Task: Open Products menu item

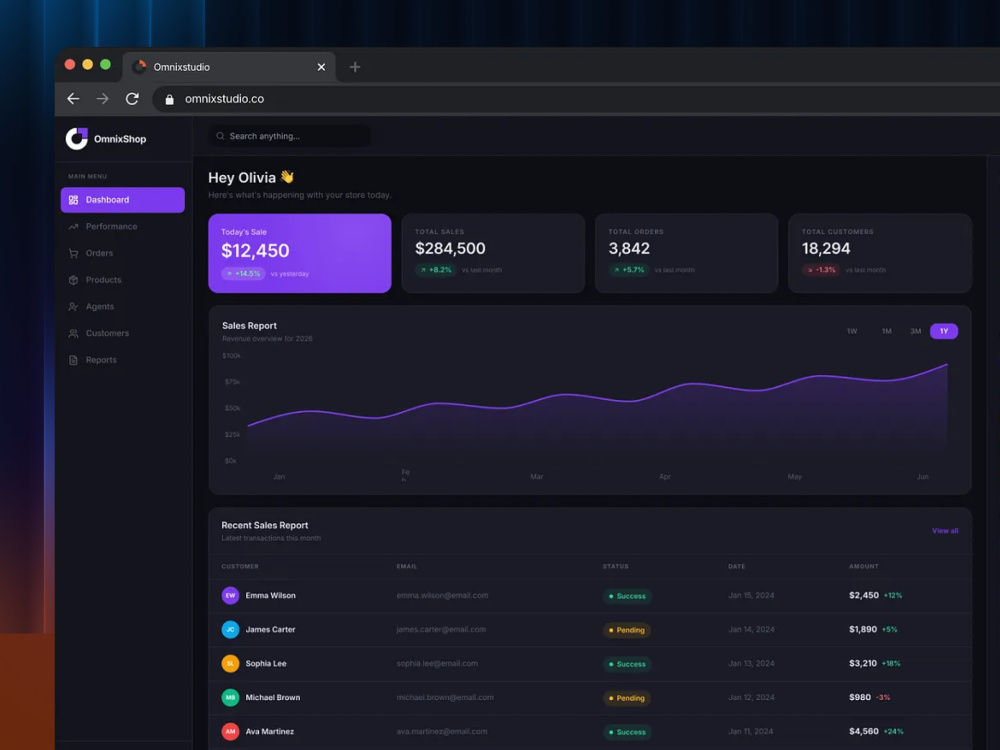Action: (x=122, y=280)
